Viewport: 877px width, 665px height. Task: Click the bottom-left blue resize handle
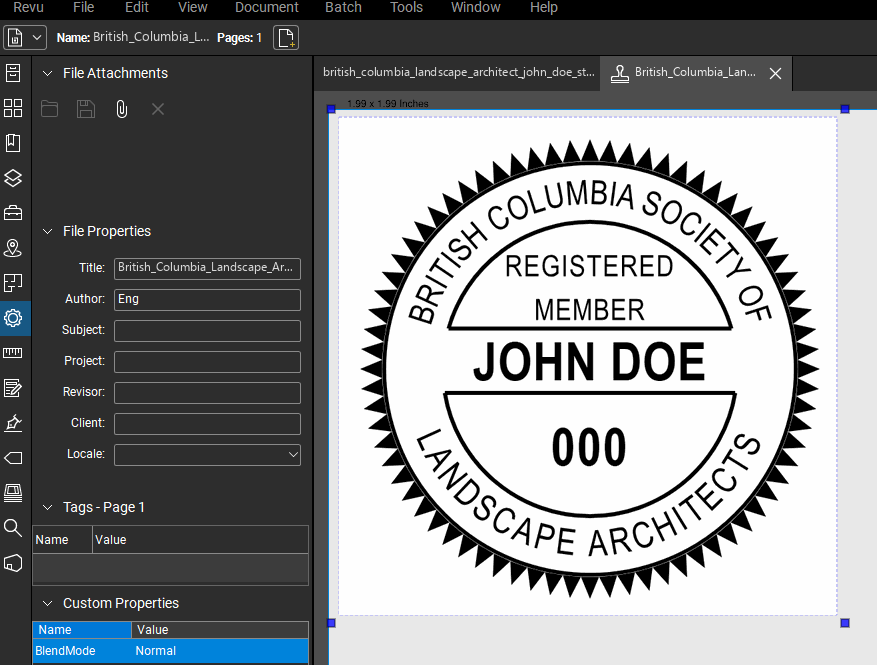tap(331, 623)
